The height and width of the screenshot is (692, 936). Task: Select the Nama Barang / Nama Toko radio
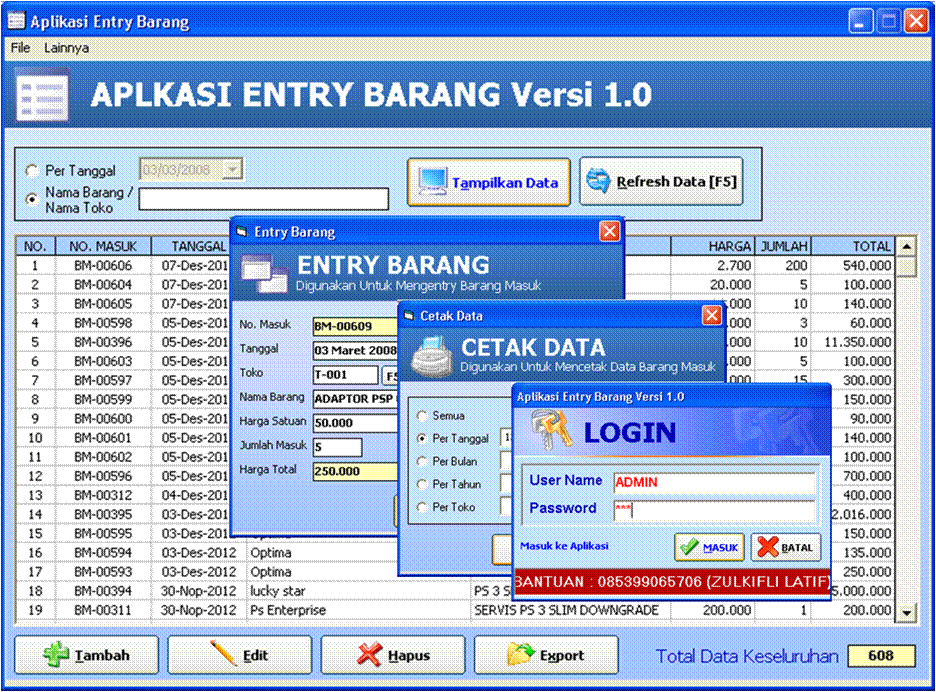click(31, 197)
